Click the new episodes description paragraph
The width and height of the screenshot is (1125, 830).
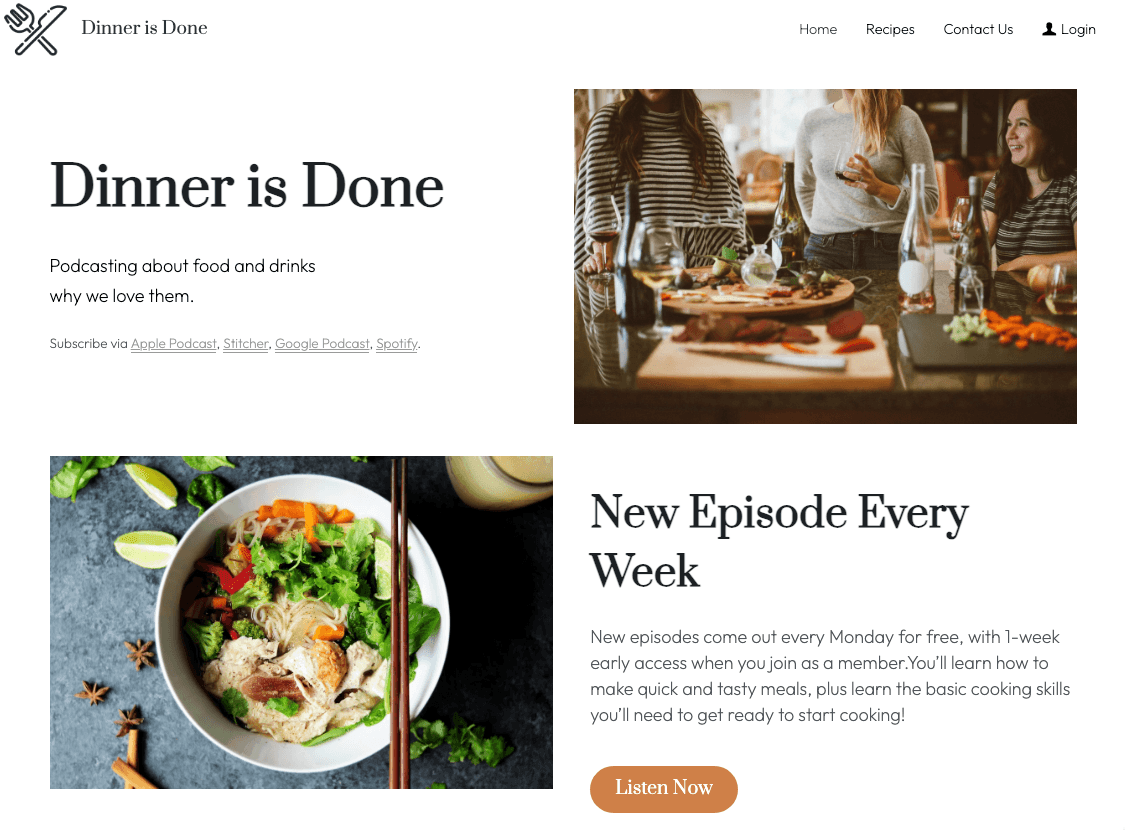click(830, 676)
